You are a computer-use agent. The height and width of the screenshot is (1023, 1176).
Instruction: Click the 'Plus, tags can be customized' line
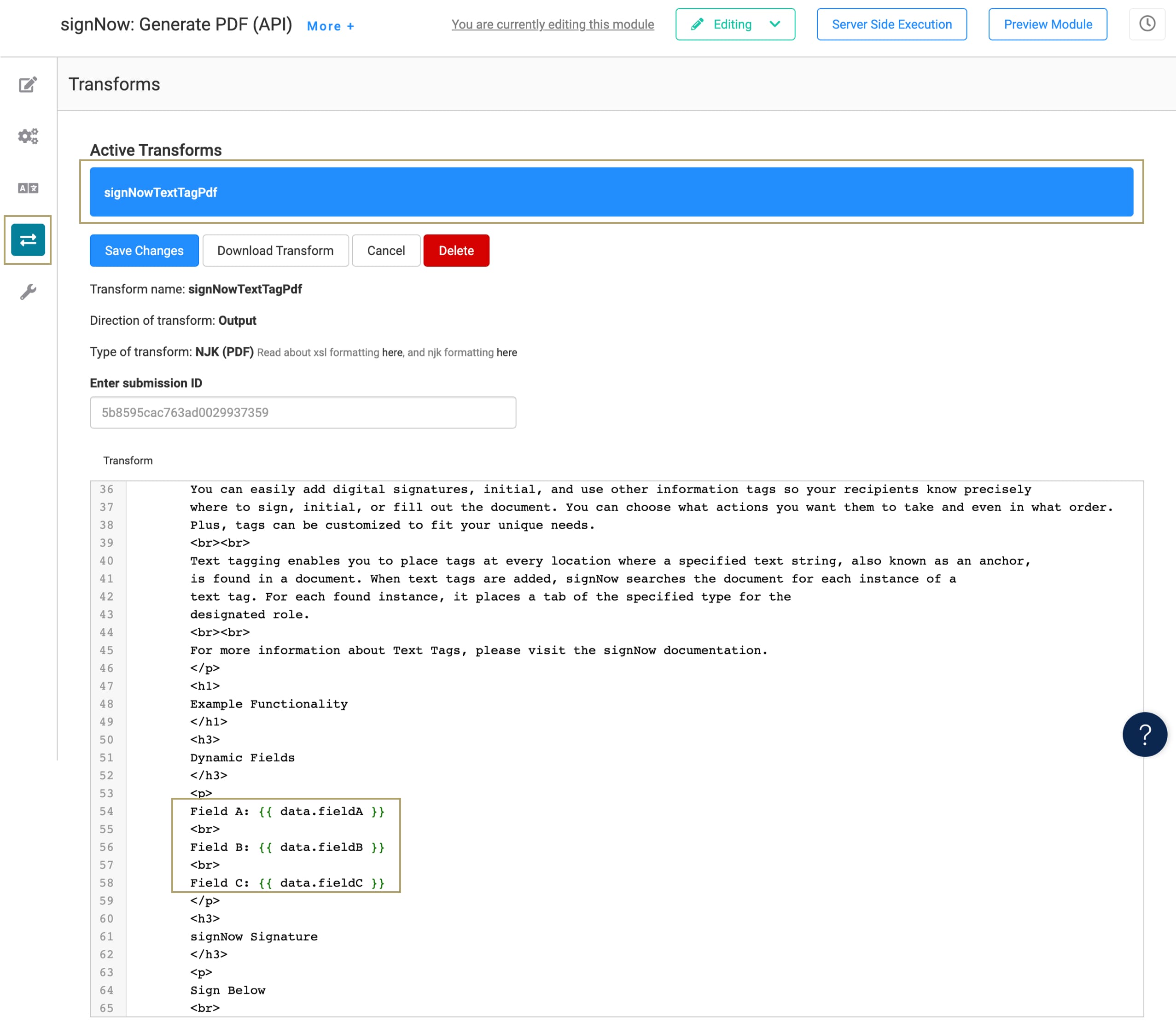pos(392,525)
